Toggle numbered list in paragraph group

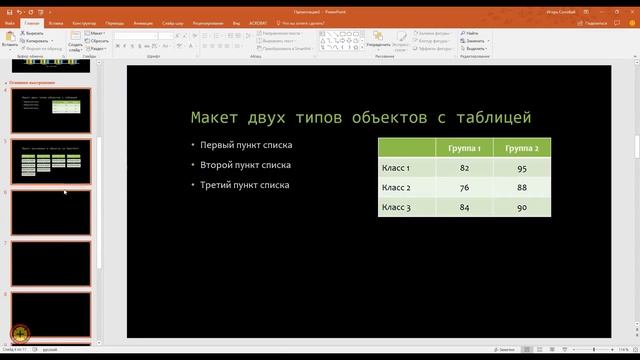click(218, 36)
